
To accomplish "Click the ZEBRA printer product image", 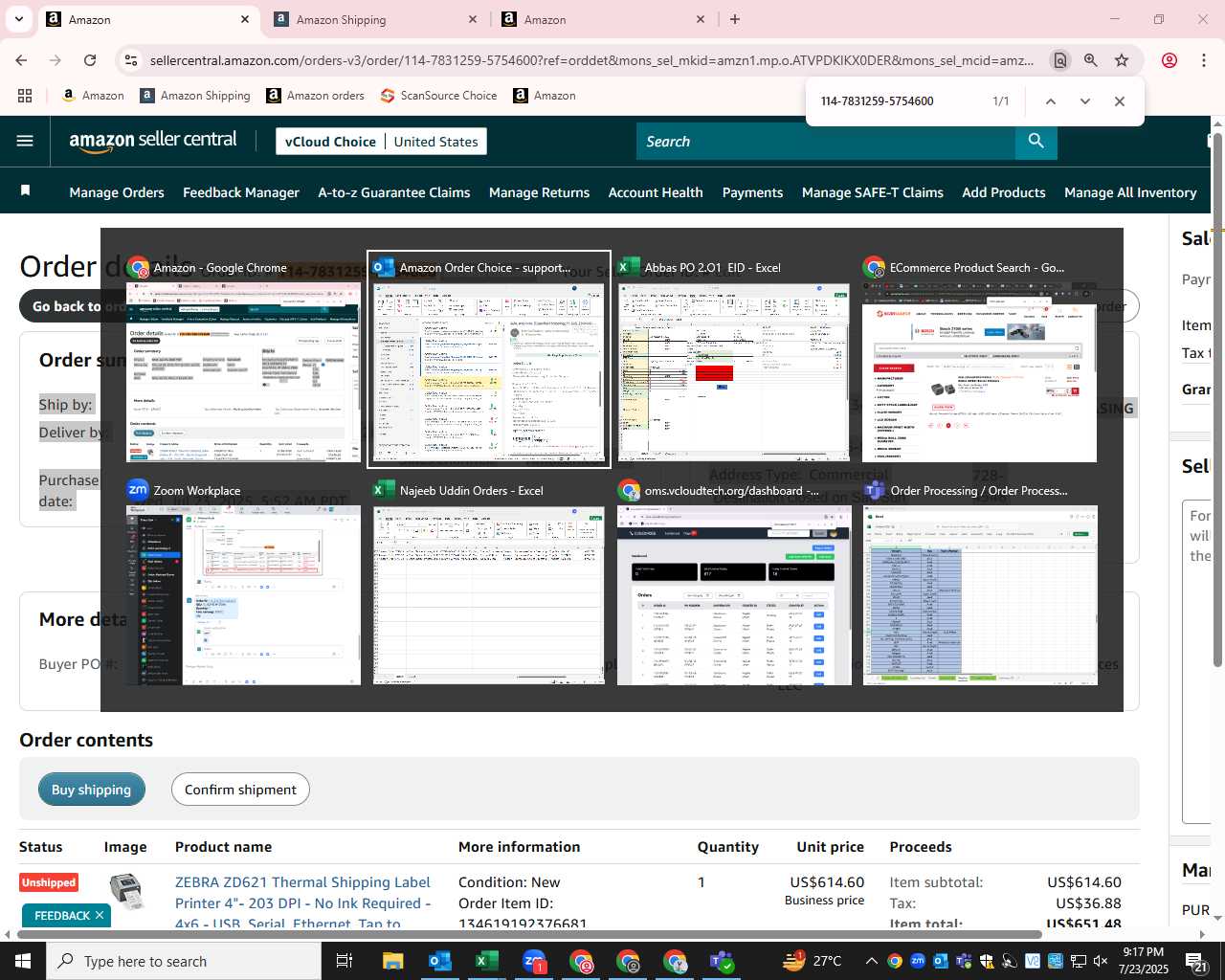I will 125,891.
